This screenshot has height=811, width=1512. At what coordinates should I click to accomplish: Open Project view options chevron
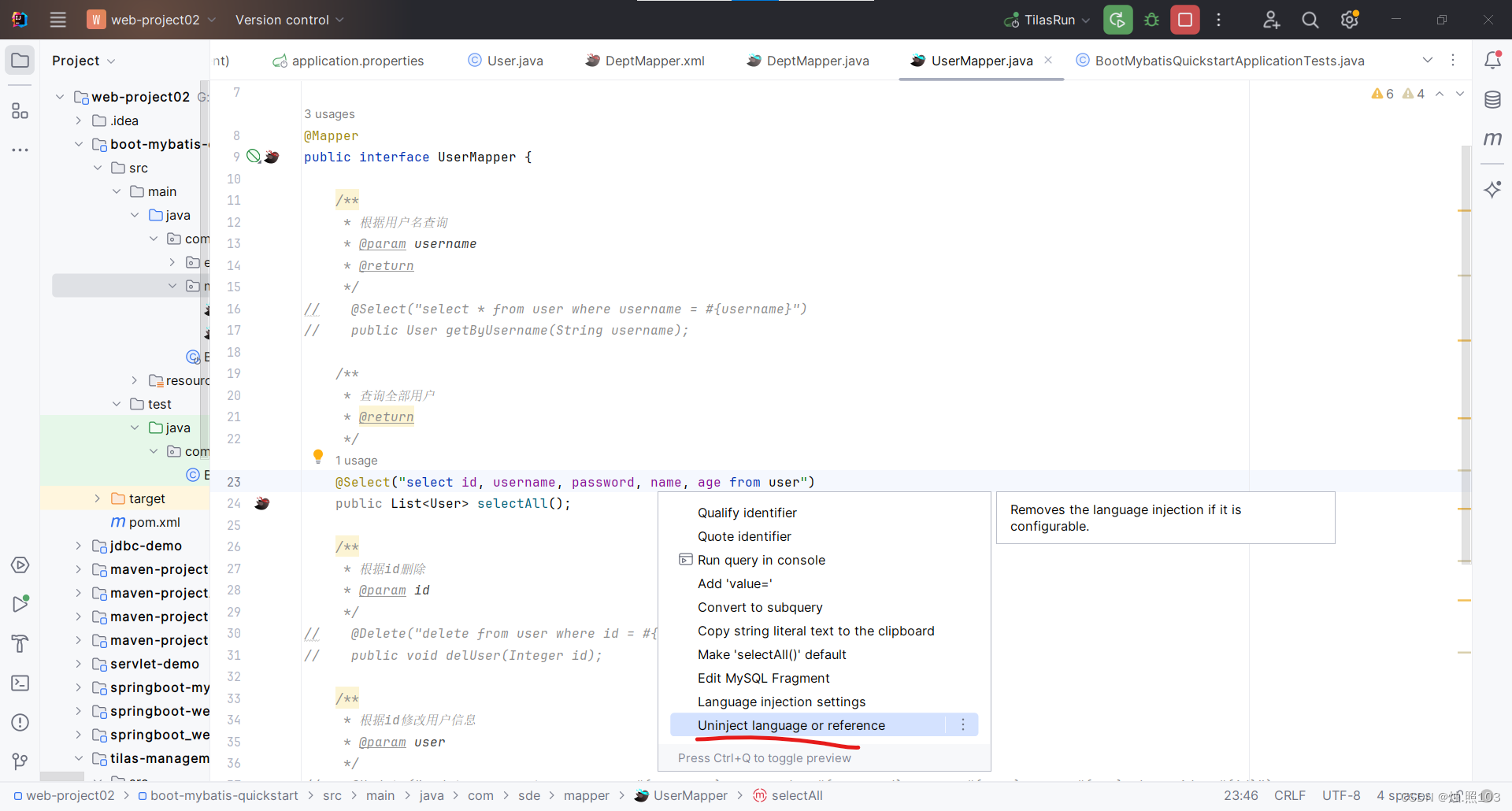tap(111, 61)
